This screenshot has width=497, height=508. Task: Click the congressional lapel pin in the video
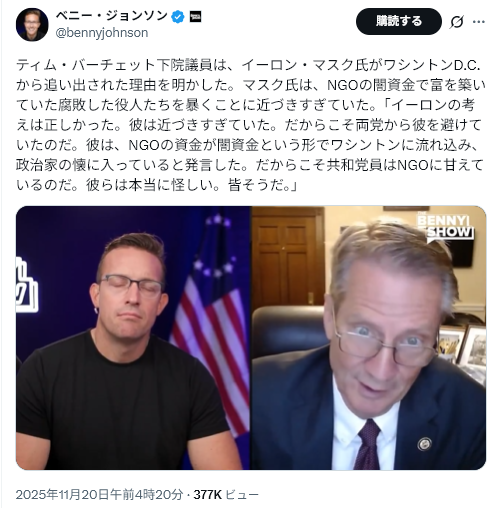(424, 444)
